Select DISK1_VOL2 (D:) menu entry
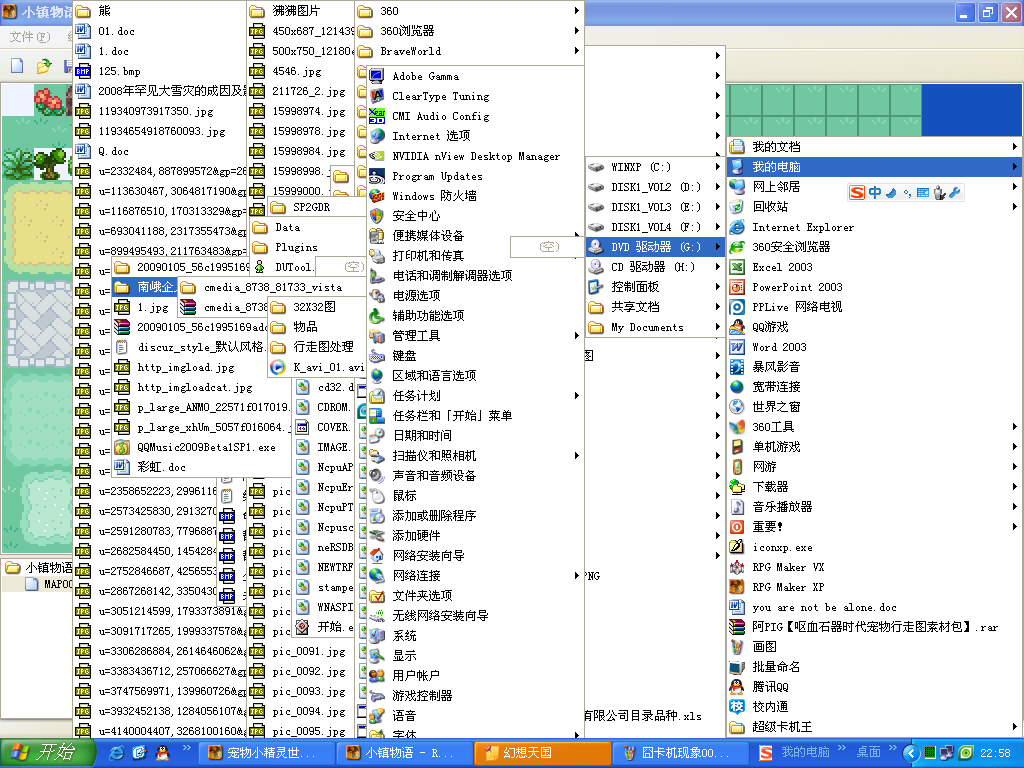This screenshot has height=768, width=1024. pyautogui.click(x=655, y=187)
